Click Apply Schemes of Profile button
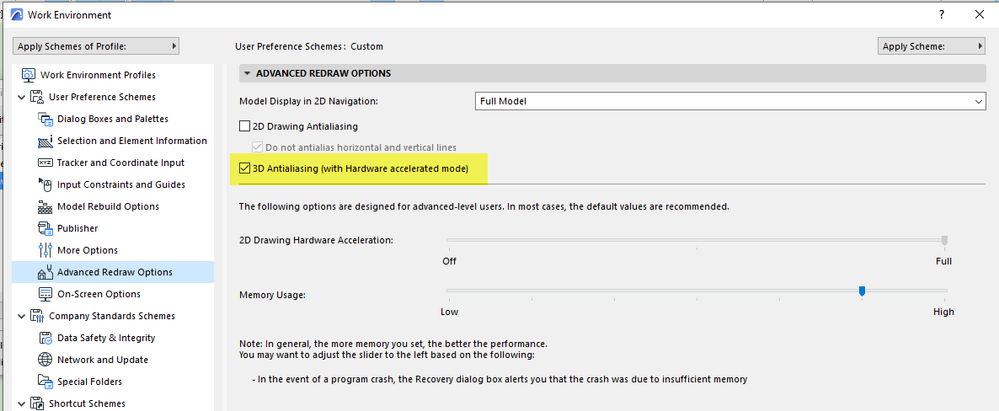 [x=96, y=46]
